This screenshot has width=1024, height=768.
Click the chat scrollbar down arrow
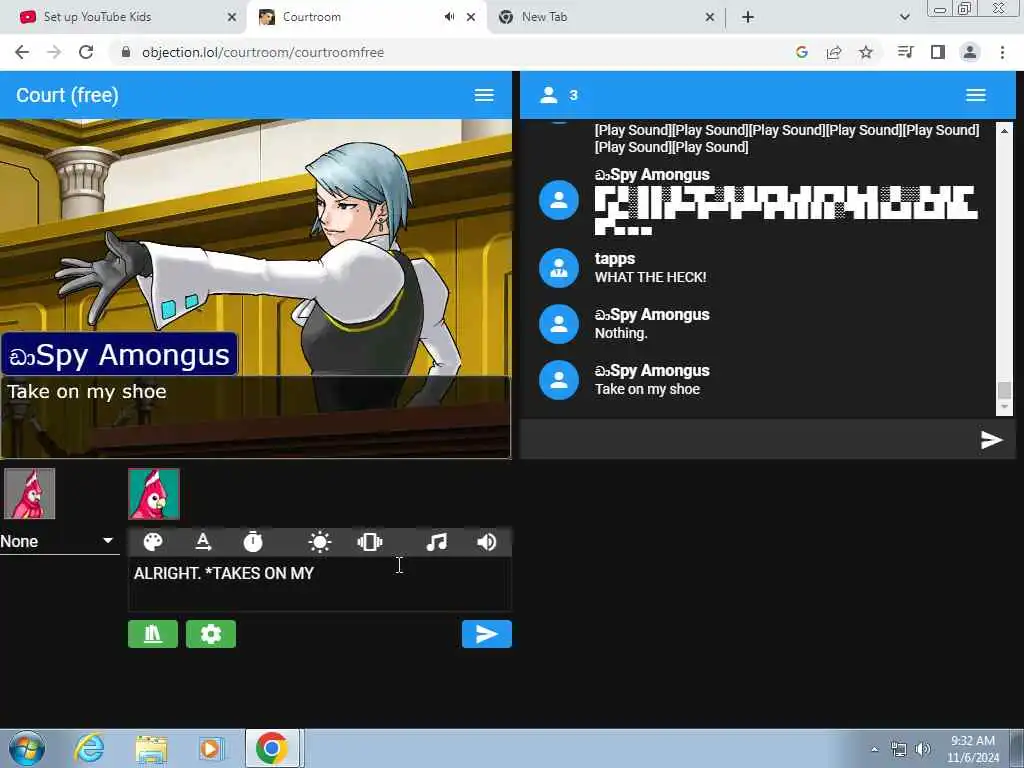pyautogui.click(x=1004, y=407)
